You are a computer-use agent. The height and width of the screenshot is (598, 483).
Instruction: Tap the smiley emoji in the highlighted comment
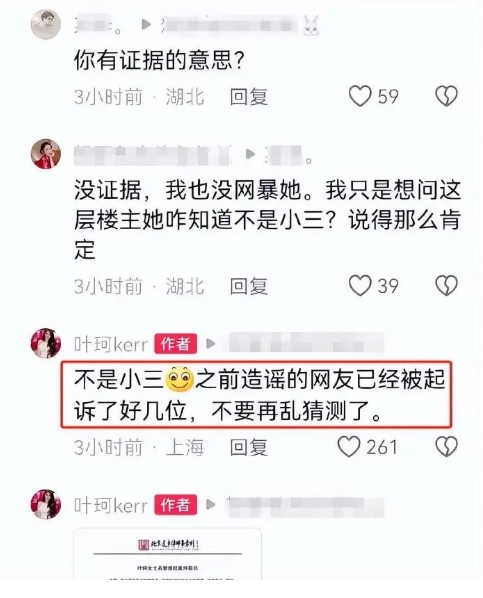point(179,379)
